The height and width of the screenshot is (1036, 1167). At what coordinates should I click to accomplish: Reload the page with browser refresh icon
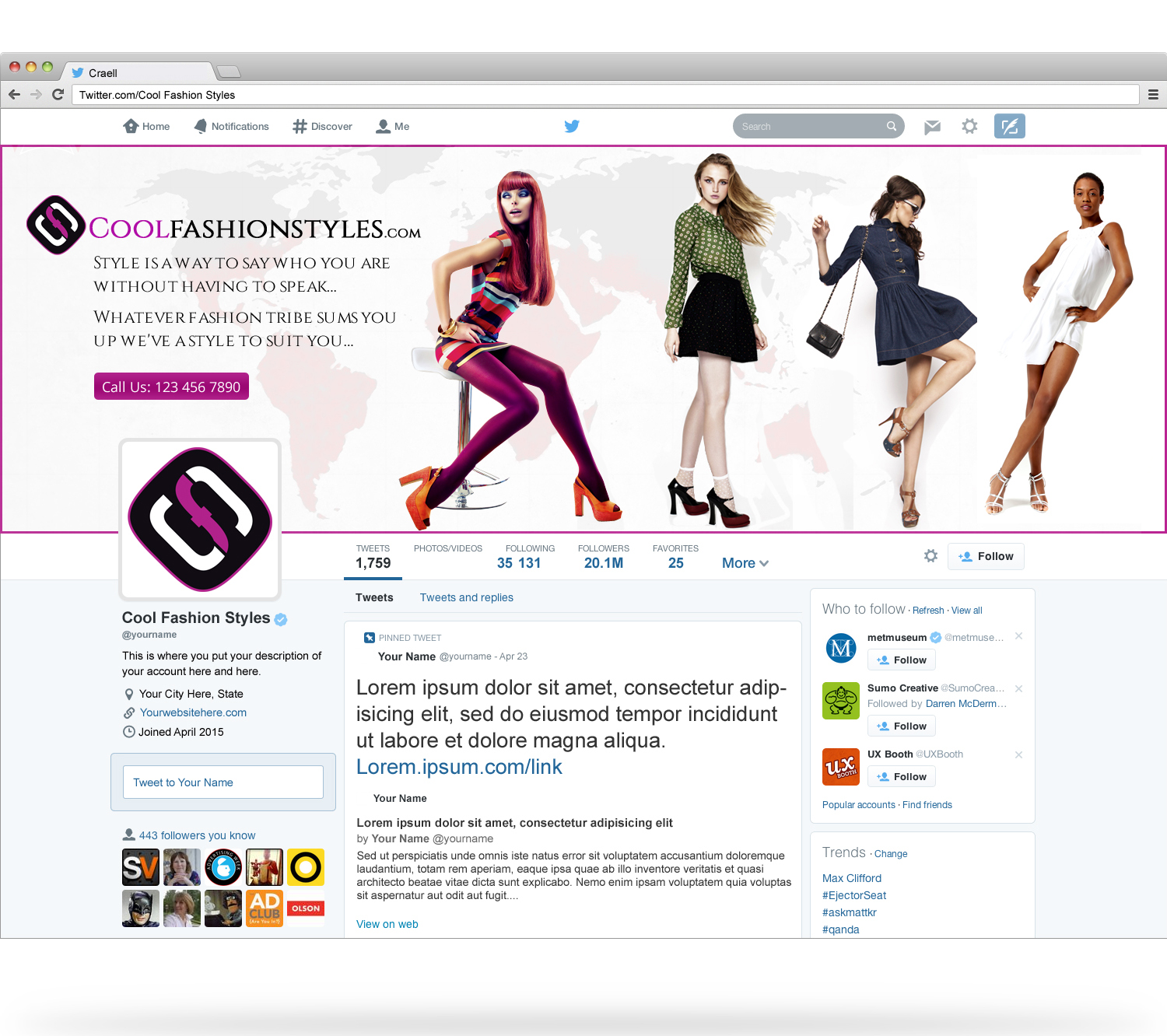58,93
